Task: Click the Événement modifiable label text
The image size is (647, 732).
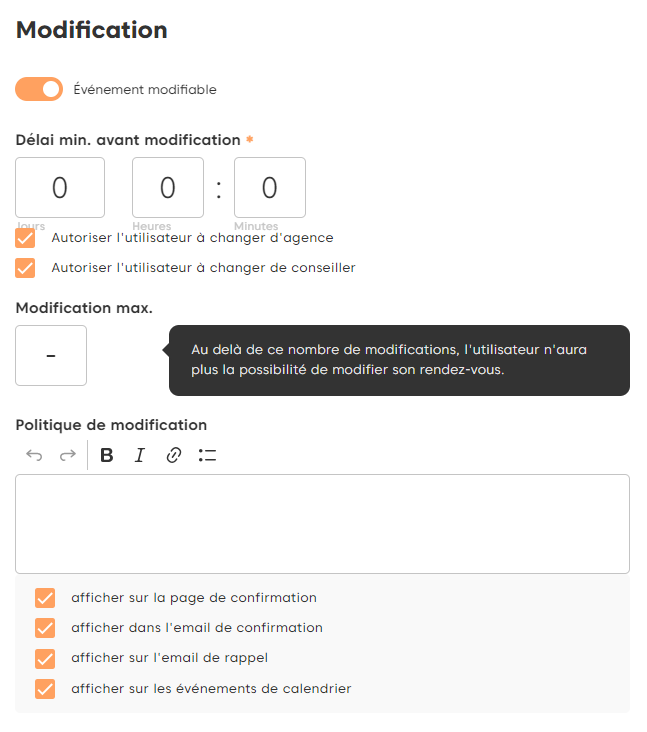Action: 145,90
